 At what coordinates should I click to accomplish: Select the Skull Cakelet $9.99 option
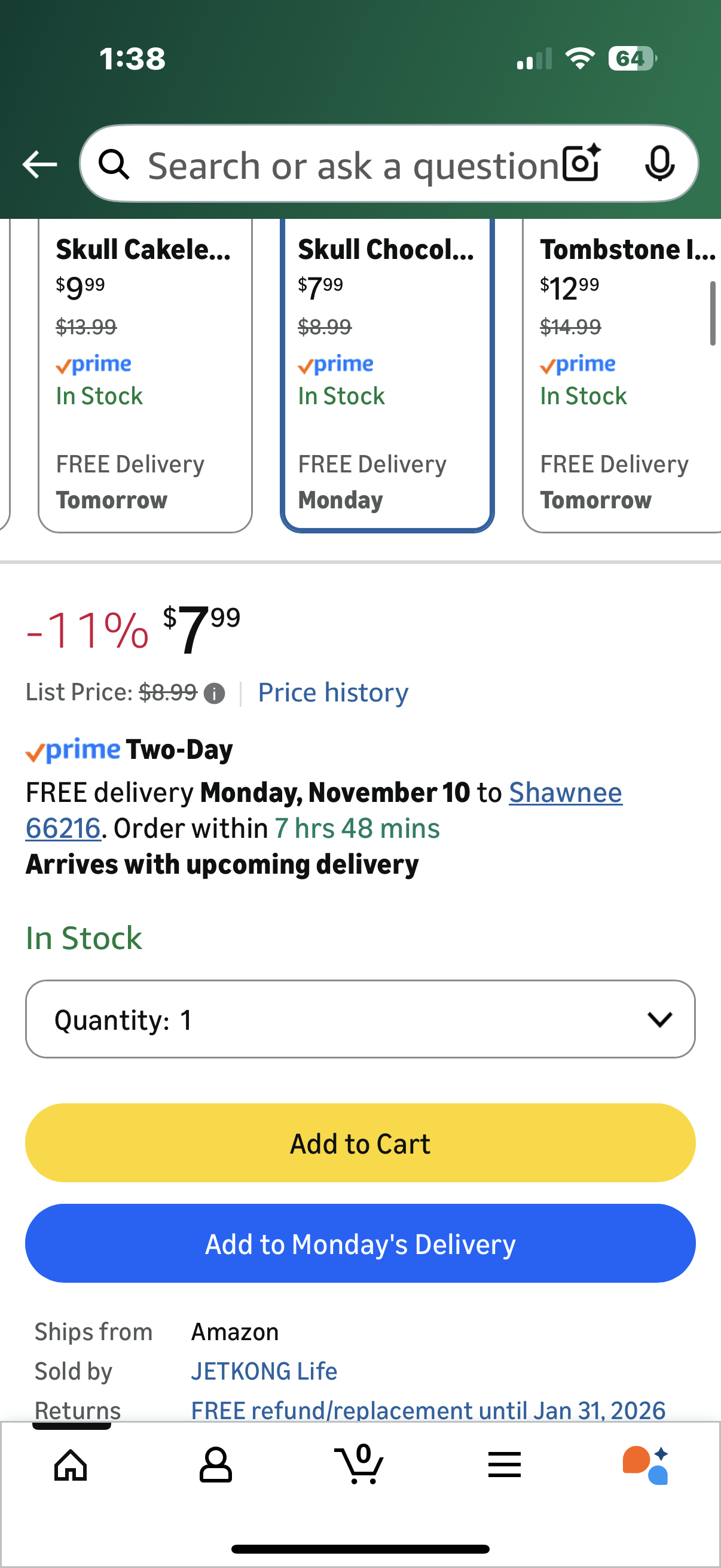145,374
